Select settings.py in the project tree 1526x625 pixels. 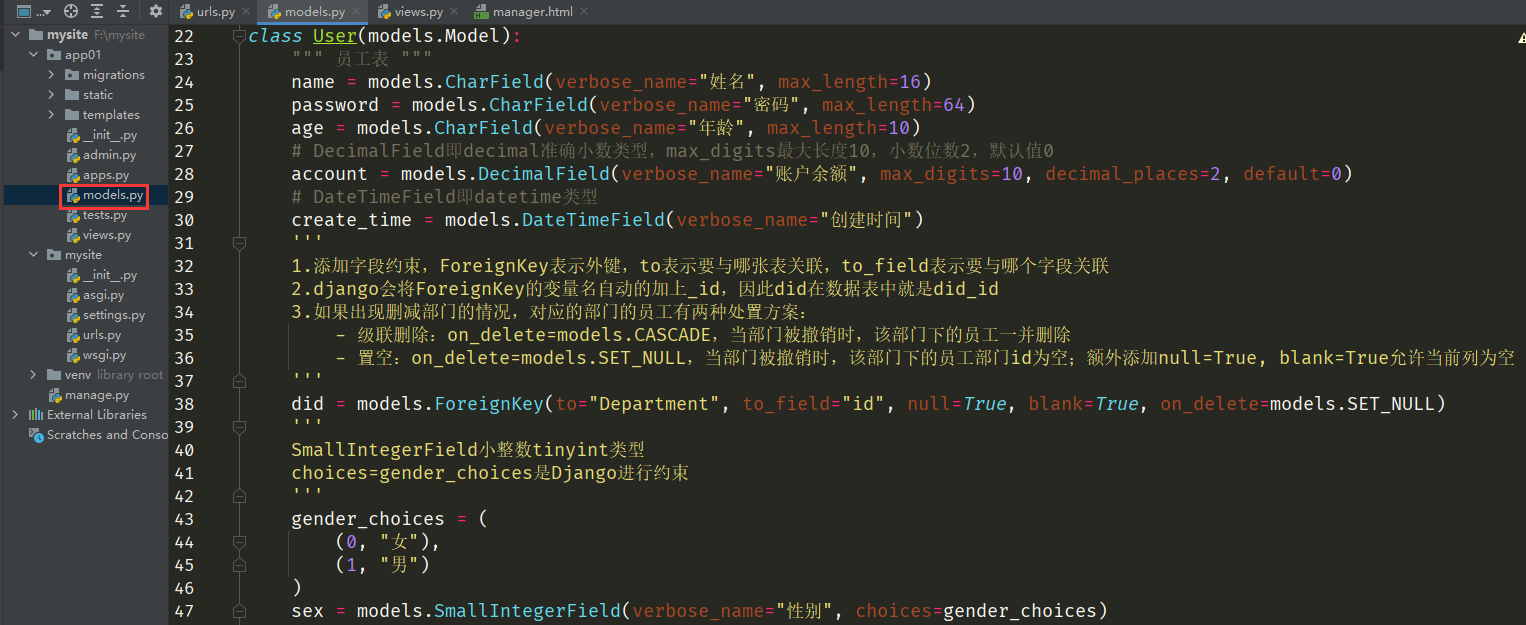click(x=113, y=315)
